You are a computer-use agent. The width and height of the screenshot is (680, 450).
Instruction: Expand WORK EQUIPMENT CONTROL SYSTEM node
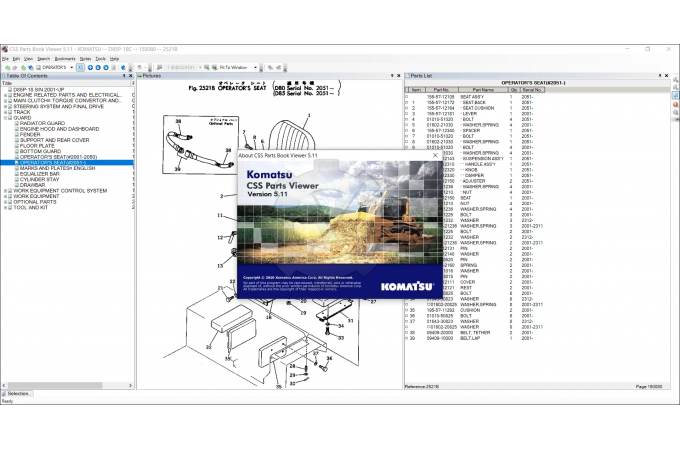click(x=6, y=191)
